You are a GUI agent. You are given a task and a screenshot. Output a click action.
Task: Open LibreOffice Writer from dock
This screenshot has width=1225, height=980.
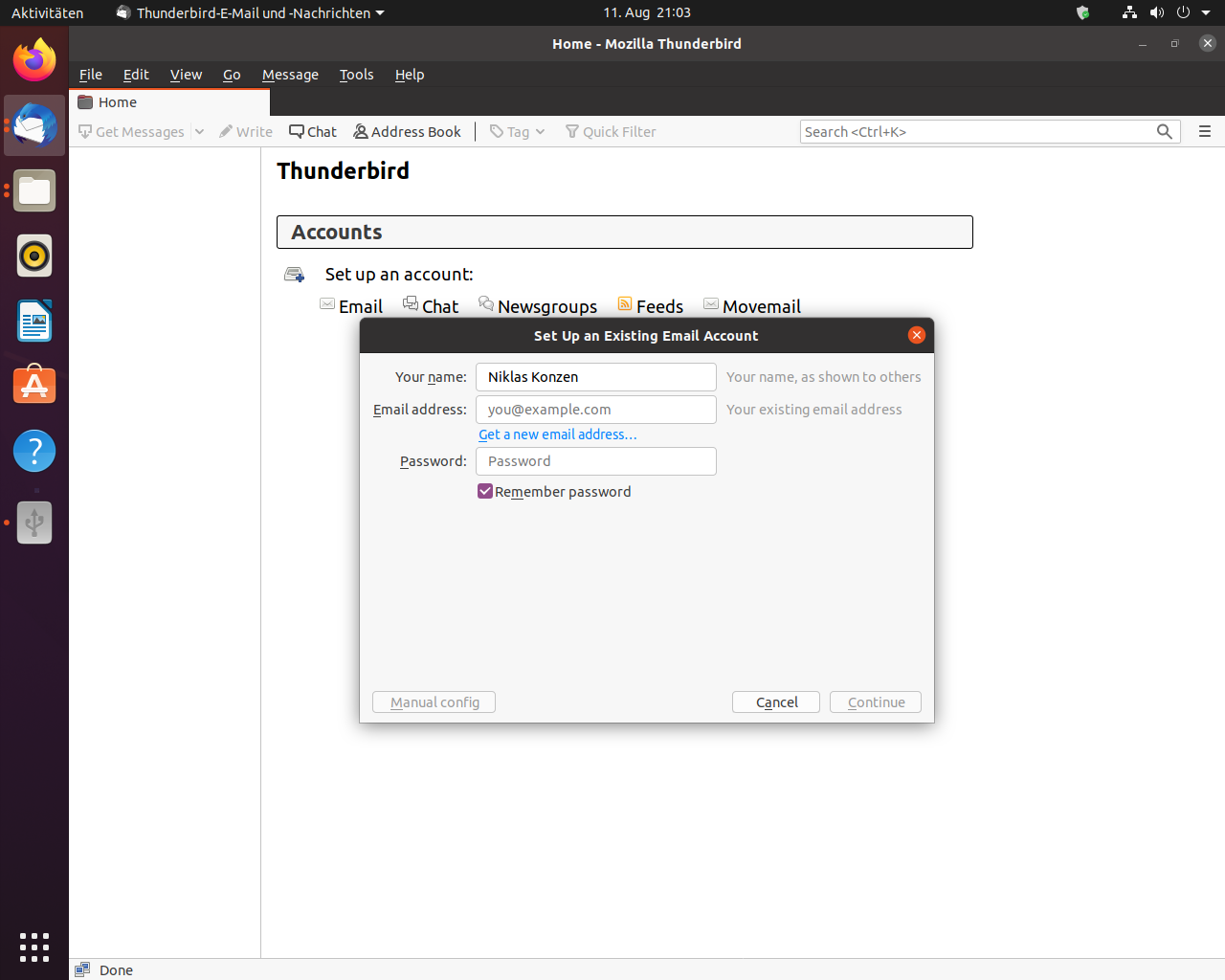click(x=34, y=321)
